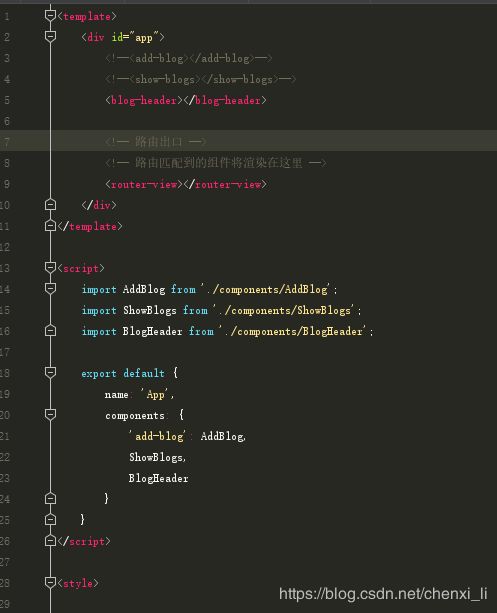Click line number 1 in the gutter
Screen dimensions: 497x613
pyautogui.click(x=7, y=16)
